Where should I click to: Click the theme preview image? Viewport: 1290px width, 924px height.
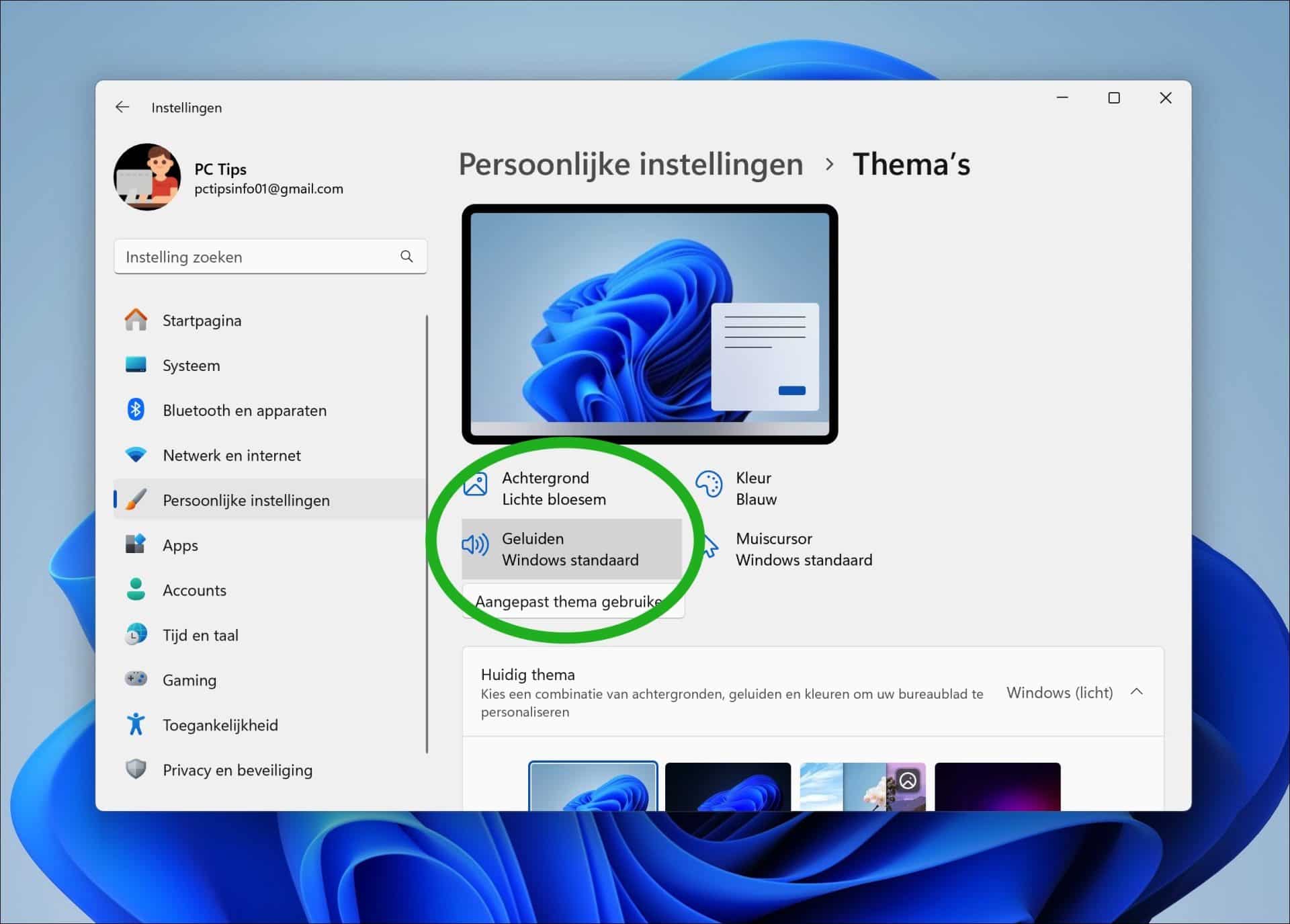[650, 324]
